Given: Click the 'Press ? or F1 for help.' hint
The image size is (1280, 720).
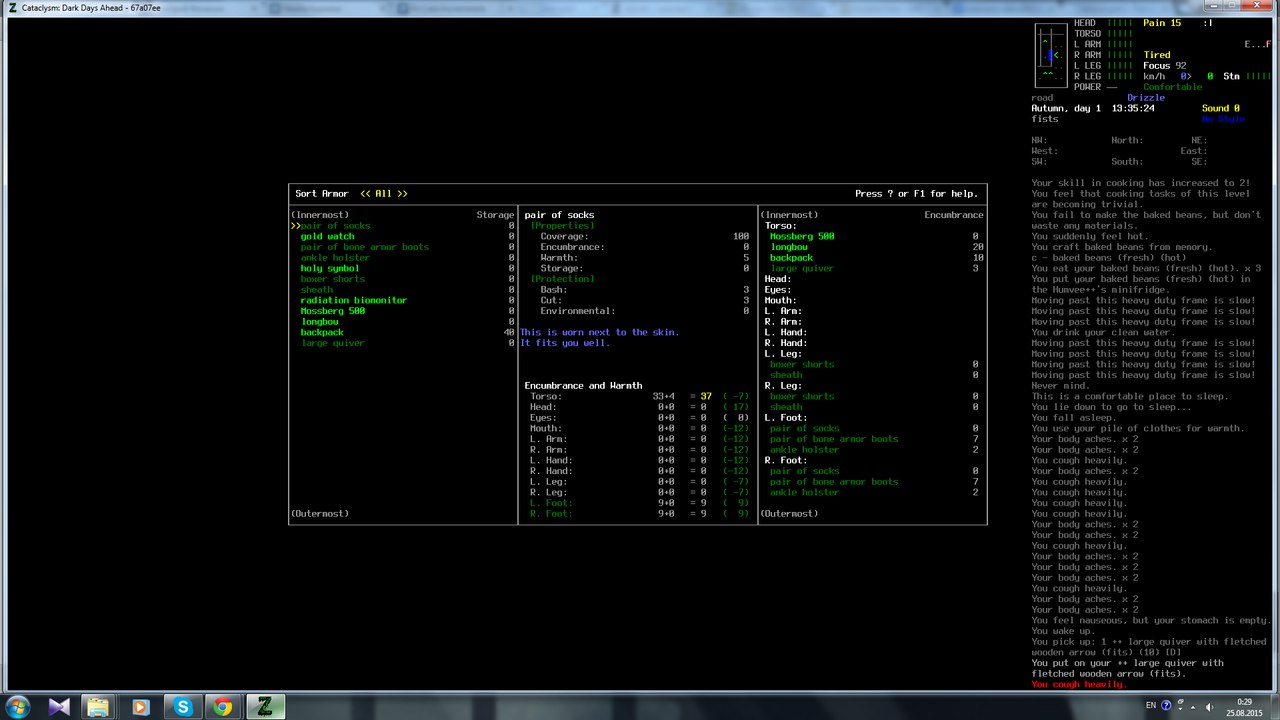Looking at the screenshot, I should 916,194.
